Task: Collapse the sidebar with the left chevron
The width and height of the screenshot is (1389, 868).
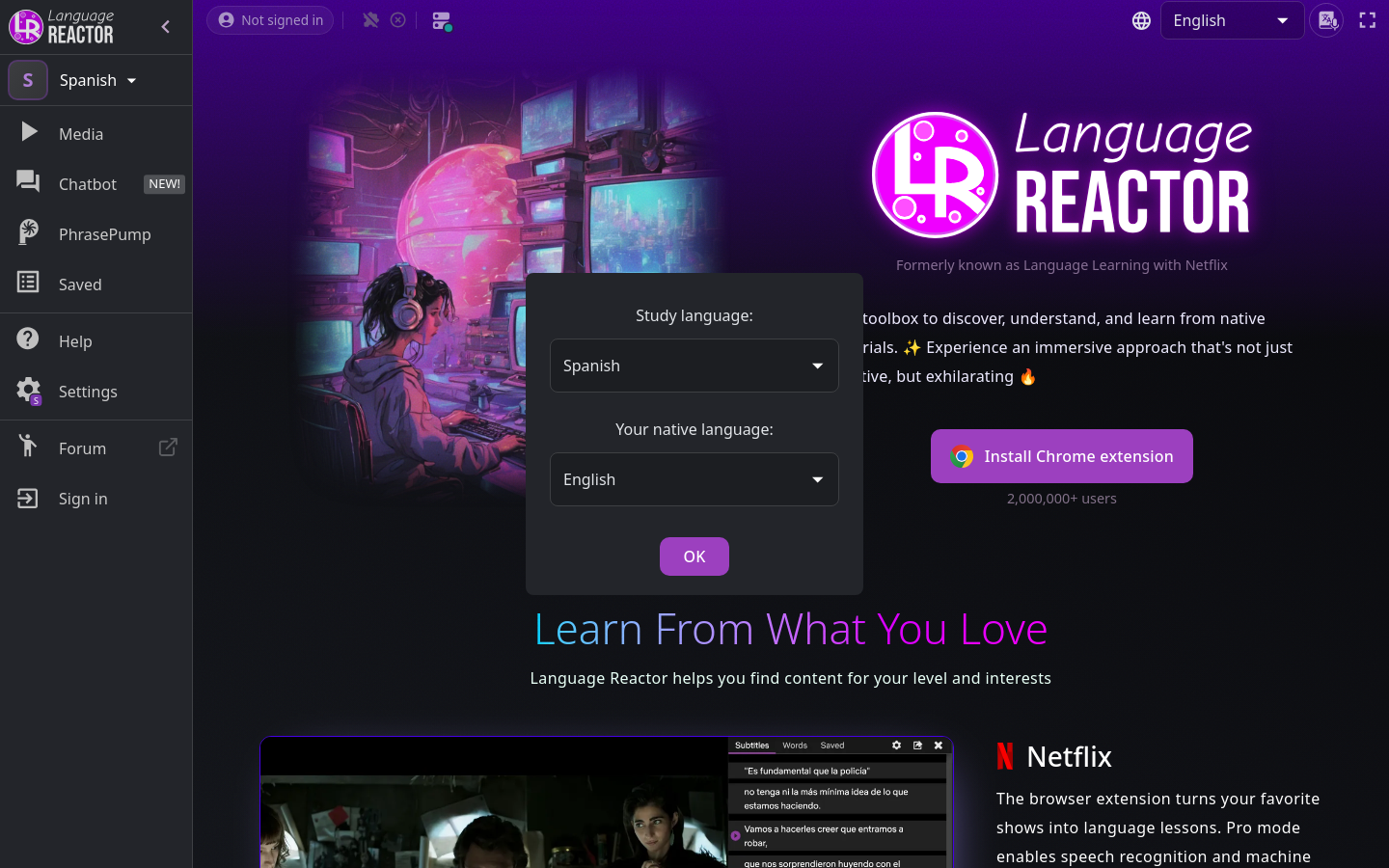Action: tap(166, 27)
